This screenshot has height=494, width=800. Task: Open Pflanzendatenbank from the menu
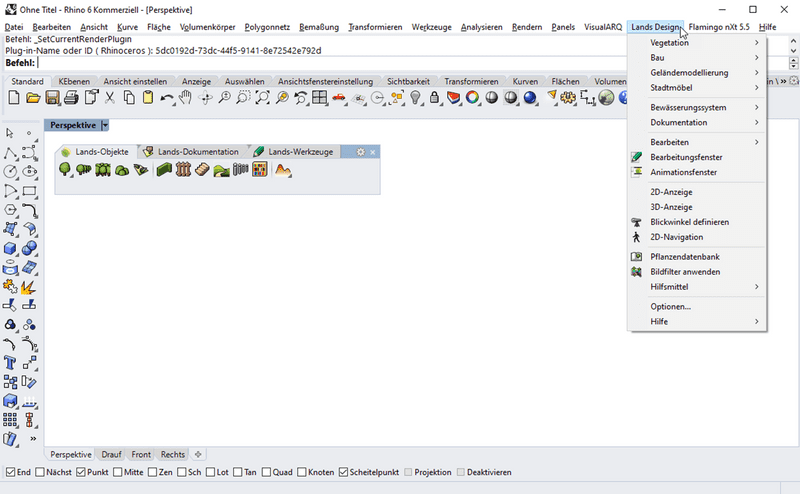(x=697, y=256)
